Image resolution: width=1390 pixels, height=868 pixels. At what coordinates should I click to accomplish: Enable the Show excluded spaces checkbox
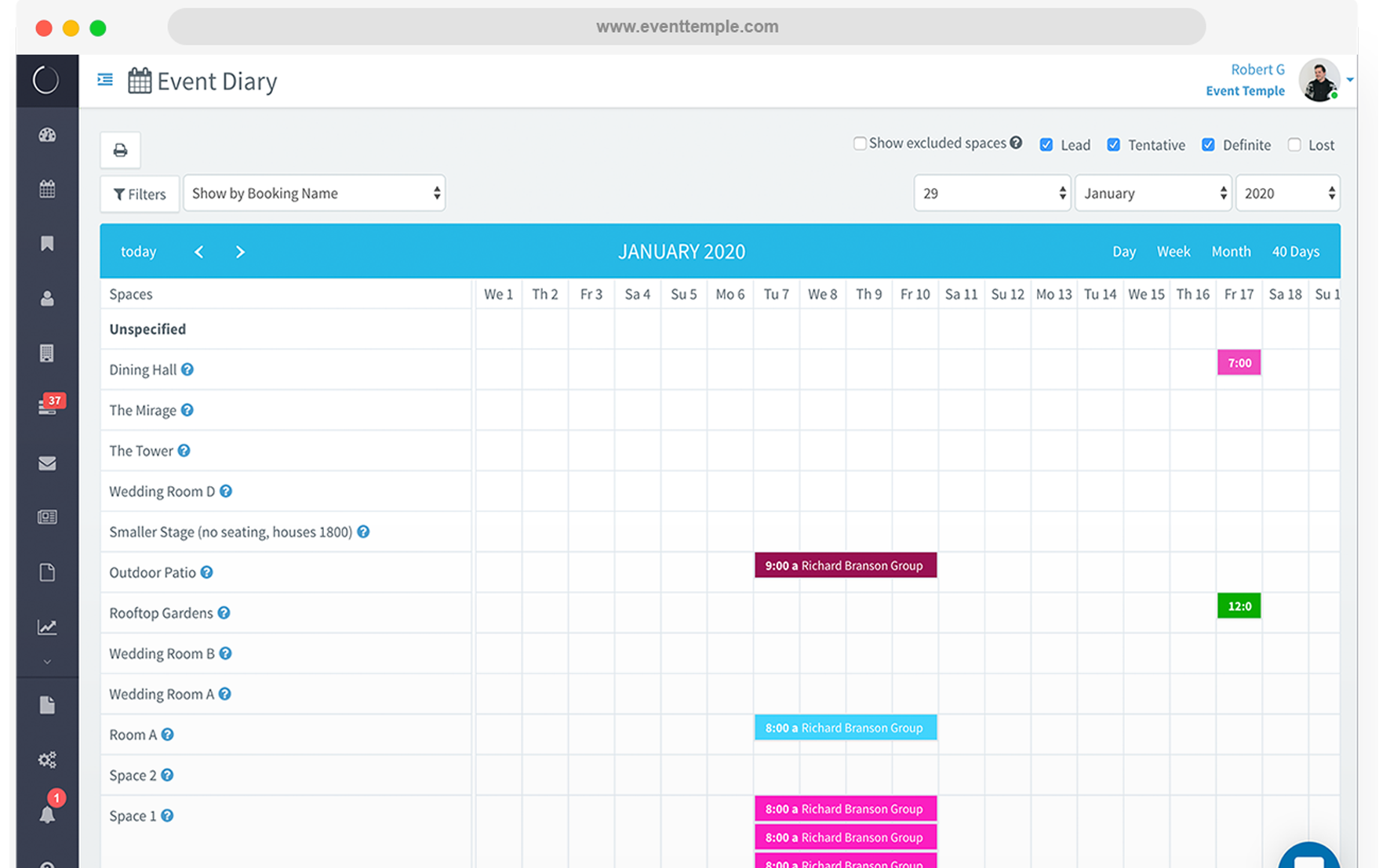pos(860,143)
